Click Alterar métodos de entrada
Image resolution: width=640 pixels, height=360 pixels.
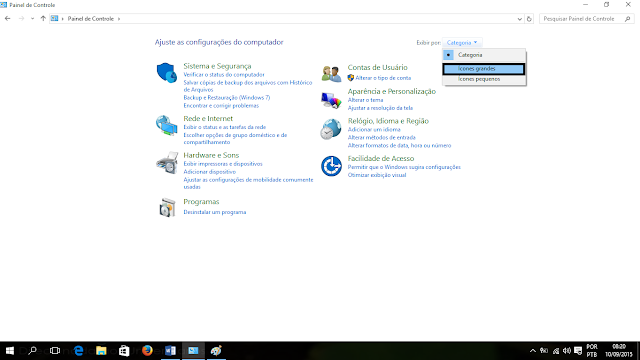pos(381,138)
